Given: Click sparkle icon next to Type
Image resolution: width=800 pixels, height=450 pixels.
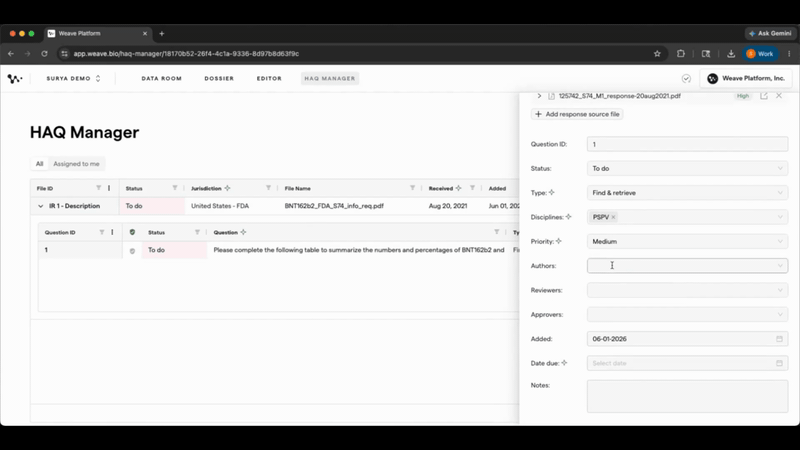Looking at the screenshot, I should [552, 193].
